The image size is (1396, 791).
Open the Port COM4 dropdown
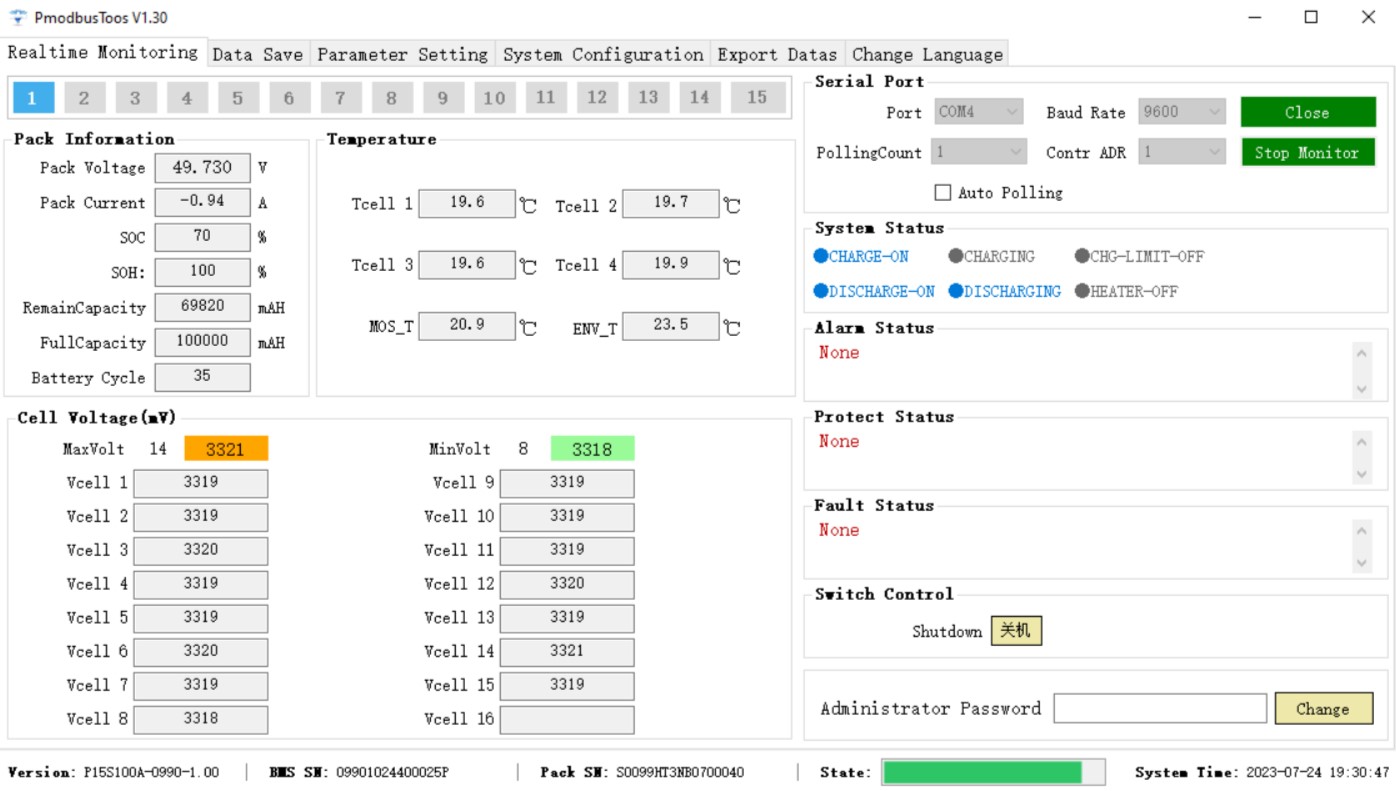(980, 113)
